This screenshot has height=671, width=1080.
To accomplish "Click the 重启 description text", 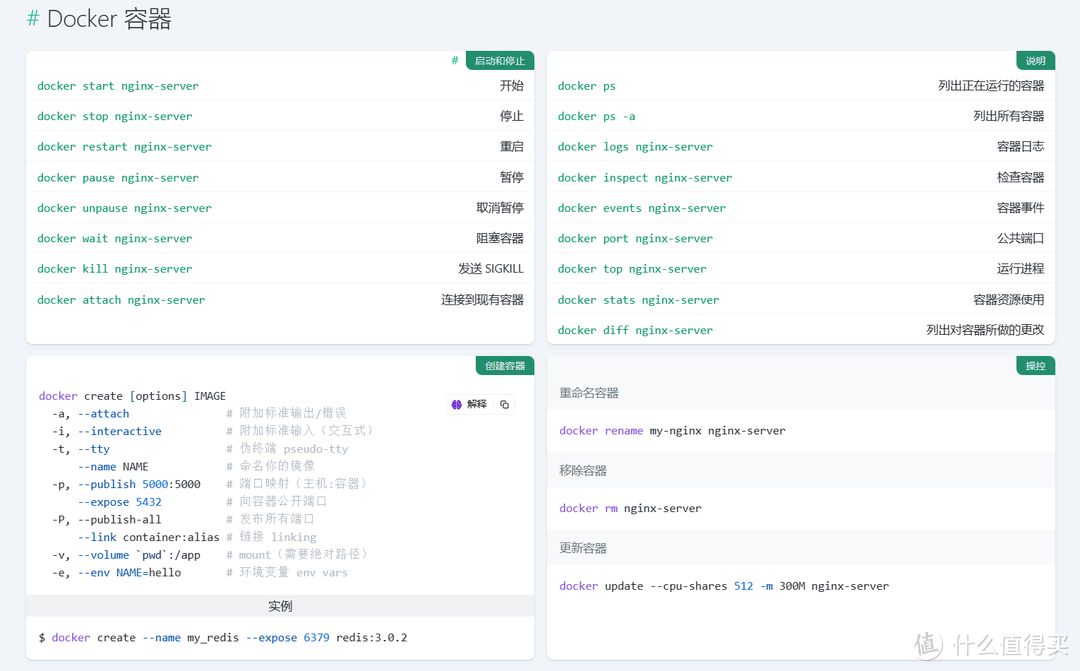I will 512,146.
